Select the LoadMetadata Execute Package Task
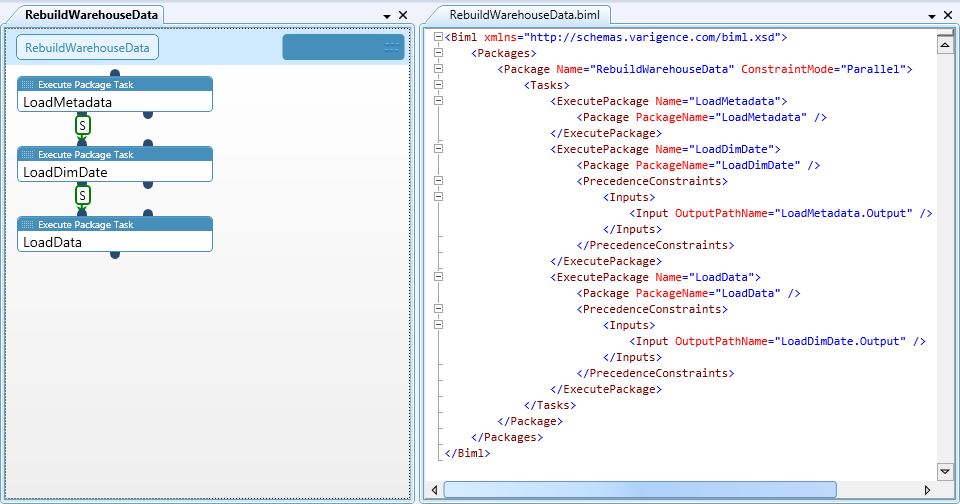The image size is (960, 504). tap(115, 94)
